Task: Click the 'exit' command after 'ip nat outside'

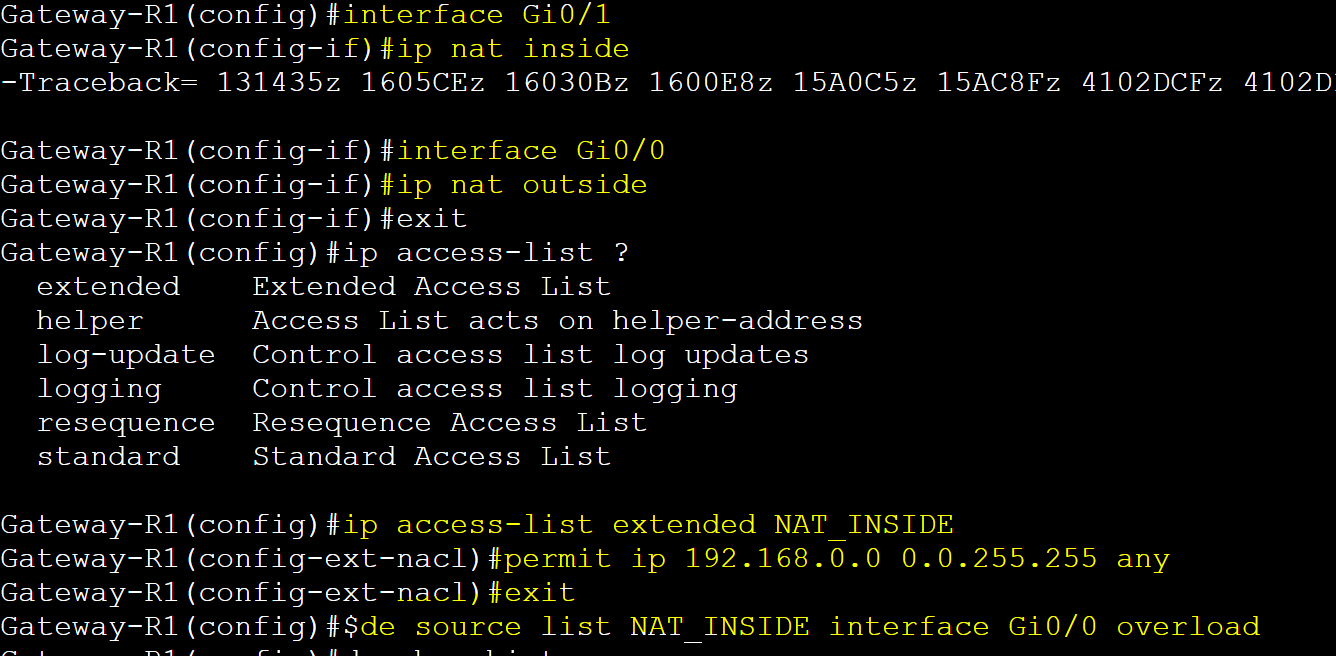Action: (x=432, y=219)
